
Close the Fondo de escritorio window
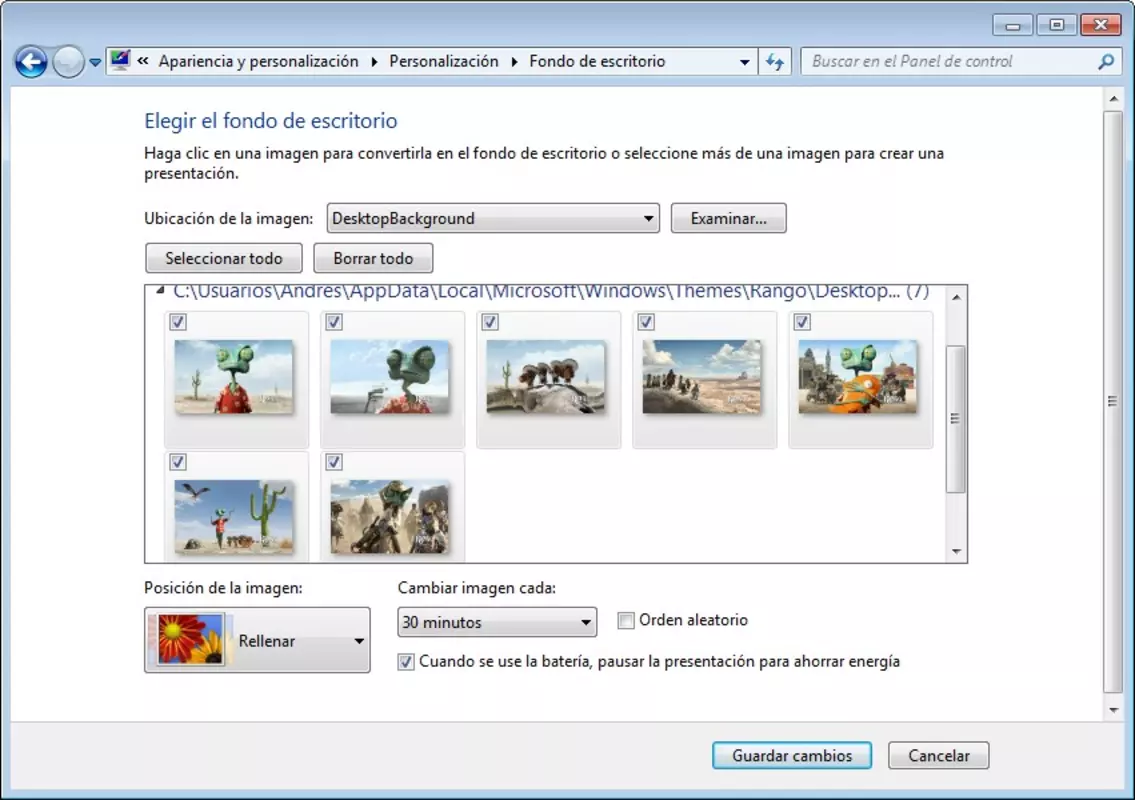click(x=1100, y=25)
